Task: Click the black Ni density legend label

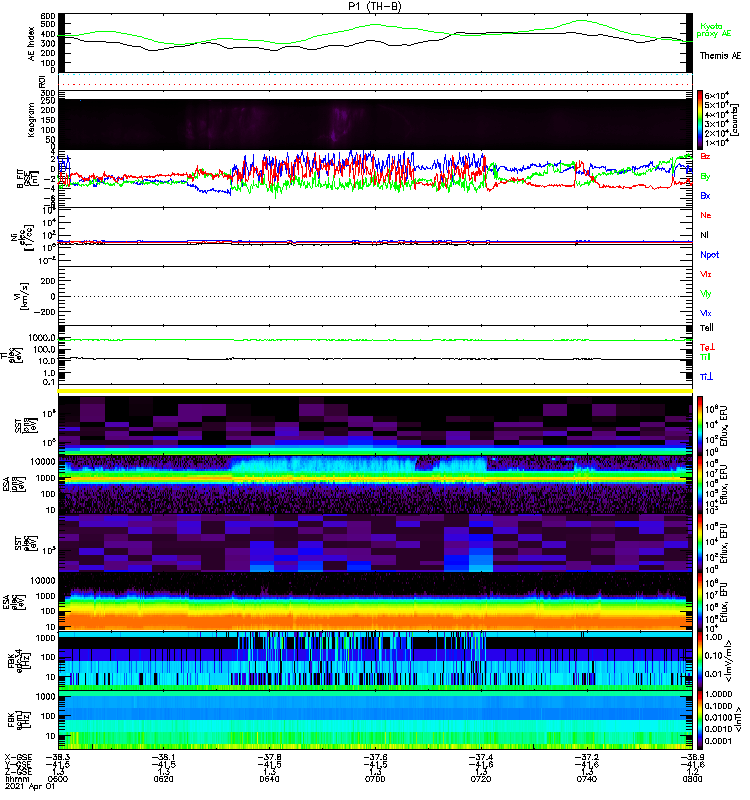Action: (704, 235)
